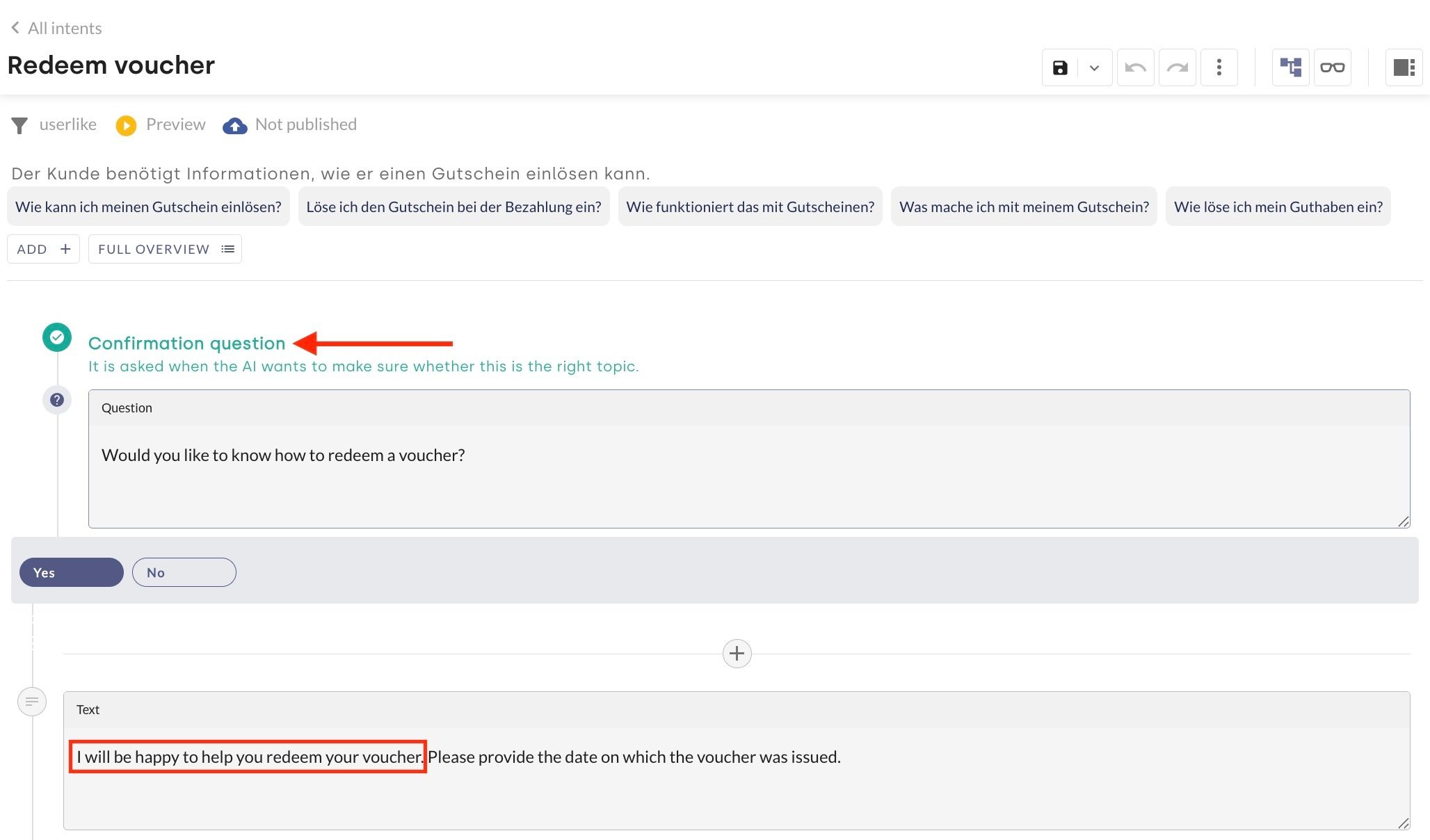Select the No answer branch
Image resolution: width=1430 pixels, height=840 pixels.
click(184, 572)
